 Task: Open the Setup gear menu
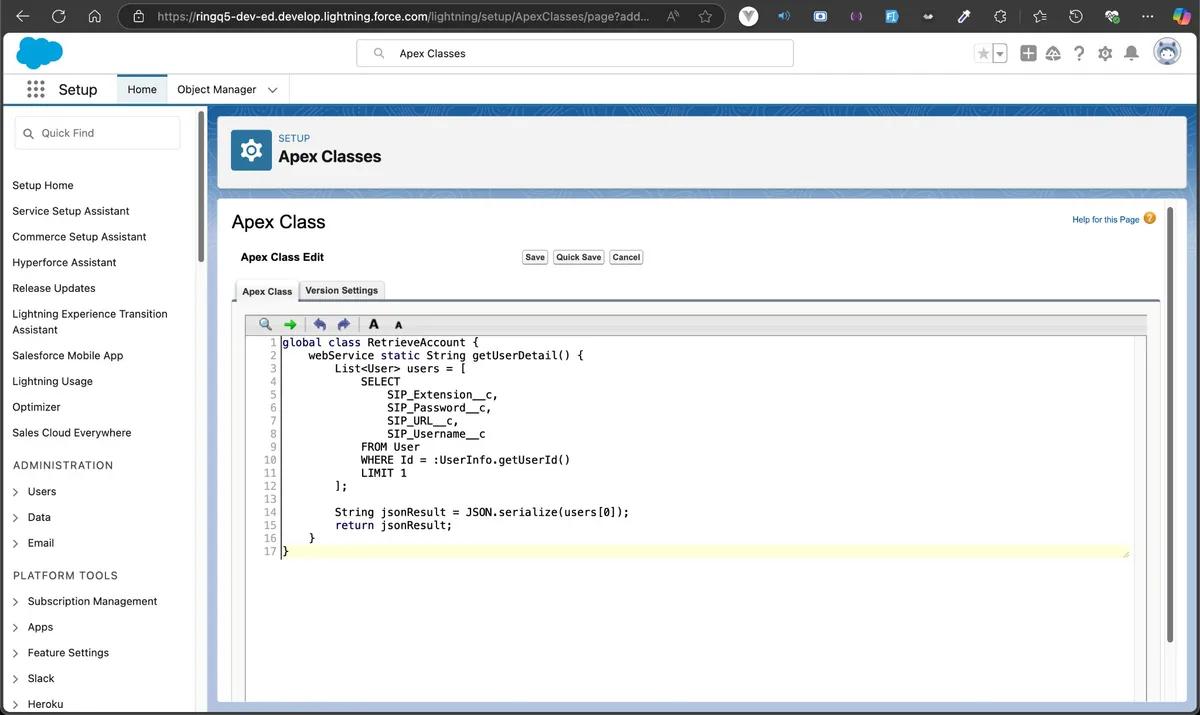coord(1105,53)
